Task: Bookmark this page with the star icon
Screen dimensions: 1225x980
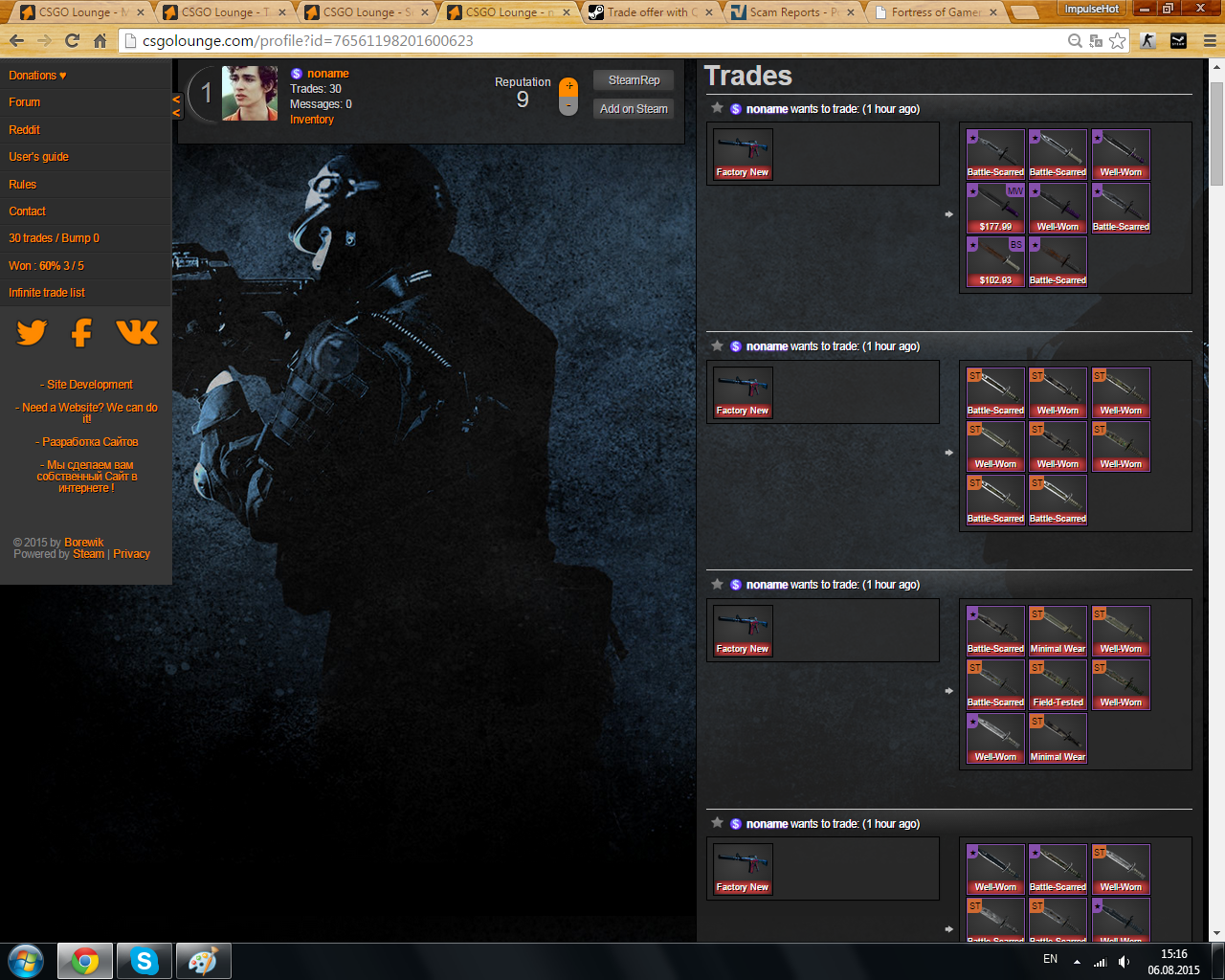Action: click(x=1117, y=41)
